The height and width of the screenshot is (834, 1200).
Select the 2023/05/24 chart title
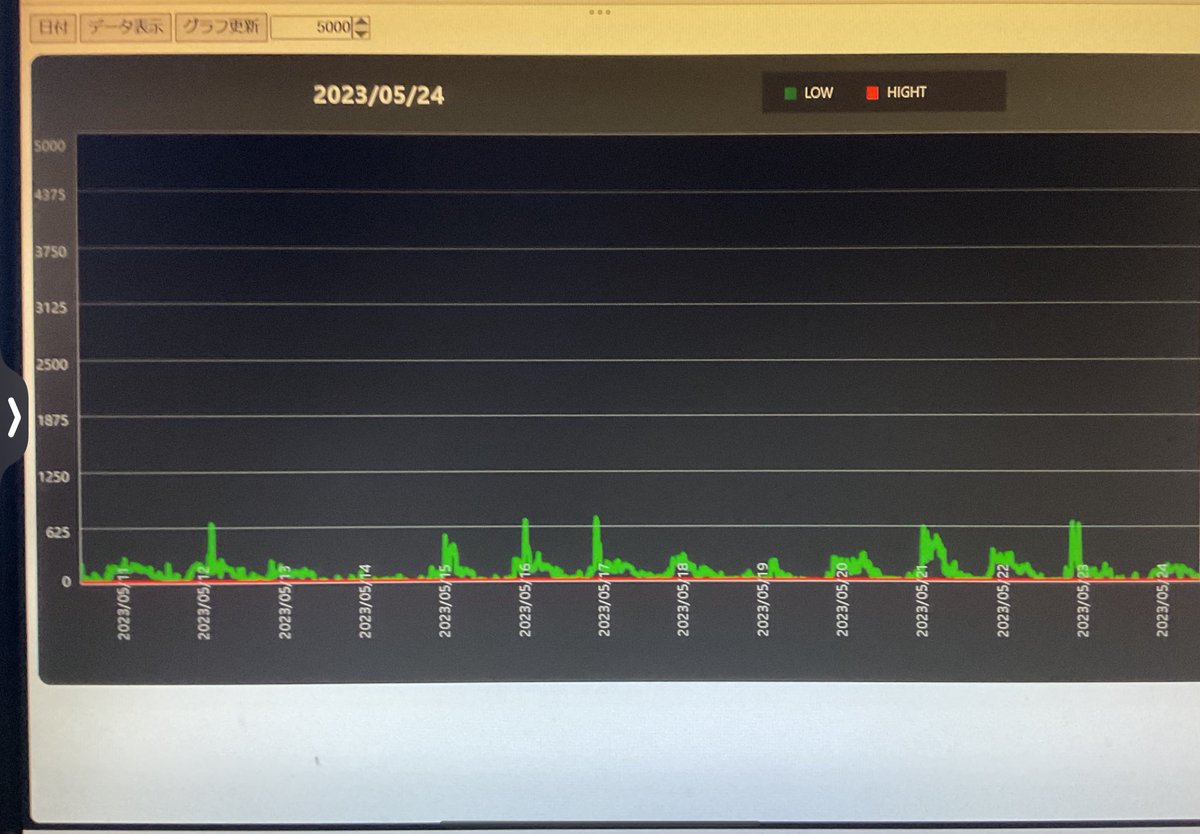click(x=379, y=96)
